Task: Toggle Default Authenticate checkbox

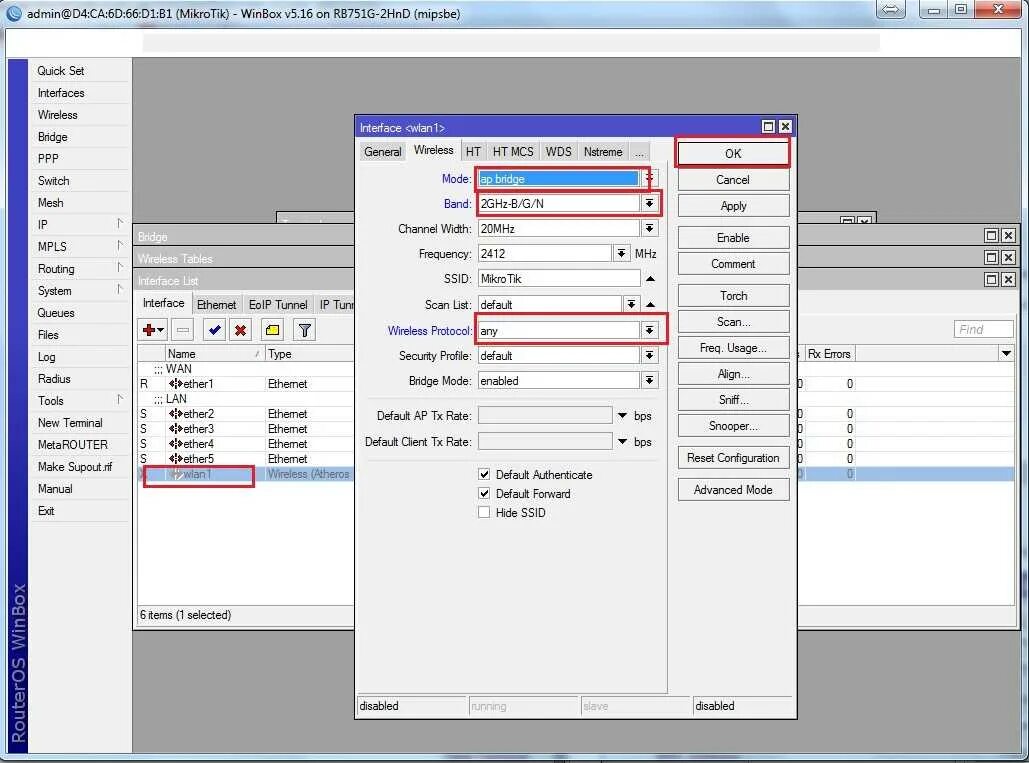Action: coord(484,474)
